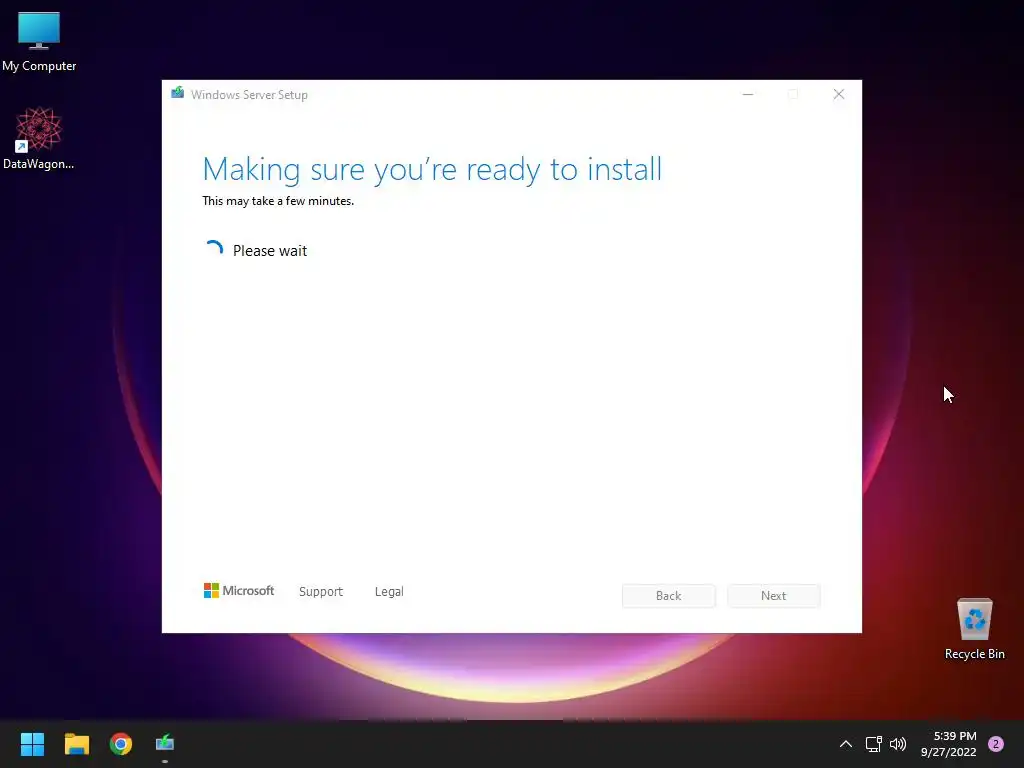This screenshot has width=1024, height=768.
Task: Click the Windows Start button
Action: 32,744
